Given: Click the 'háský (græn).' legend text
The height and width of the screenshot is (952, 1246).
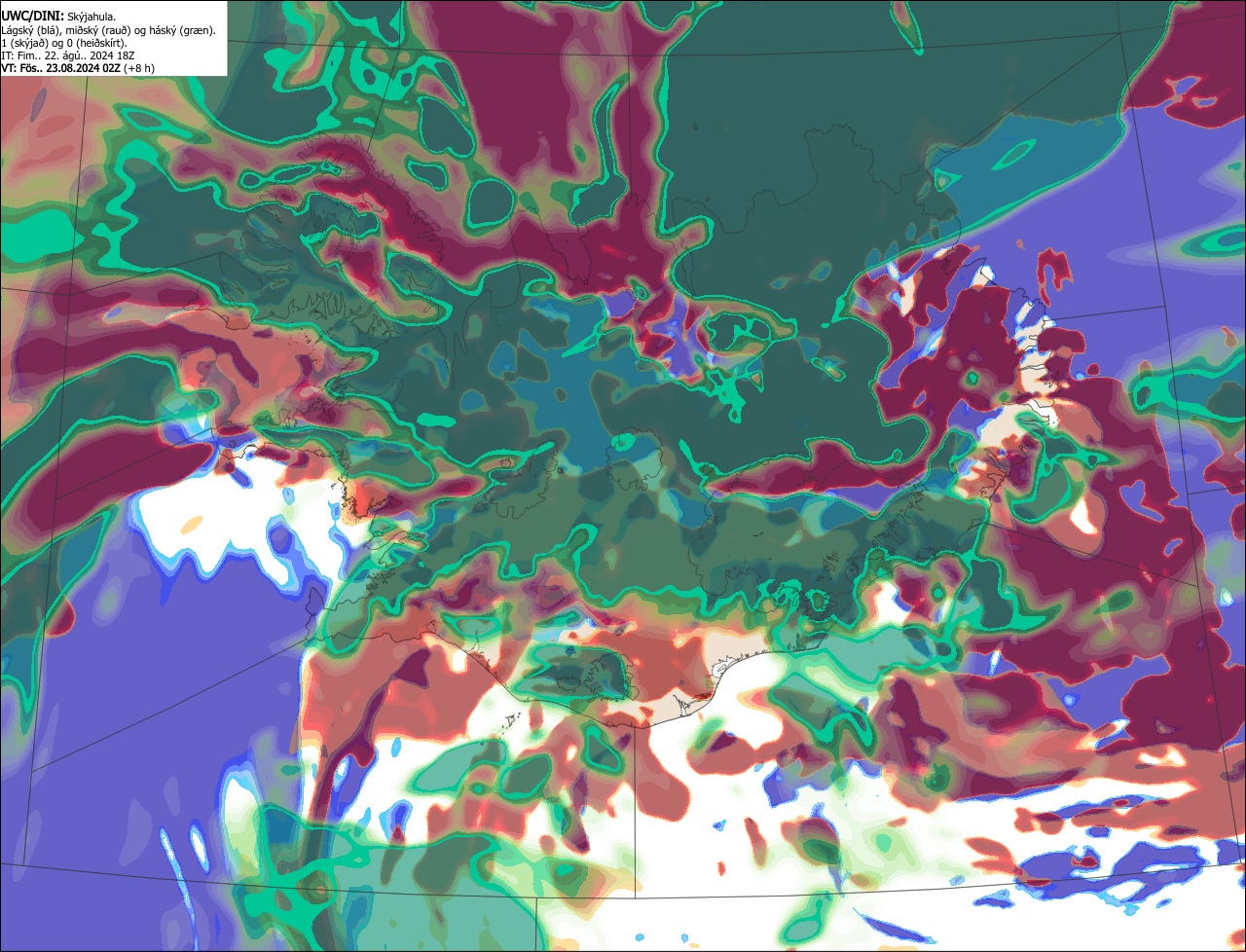Looking at the screenshot, I should click(x=182, y=31).
